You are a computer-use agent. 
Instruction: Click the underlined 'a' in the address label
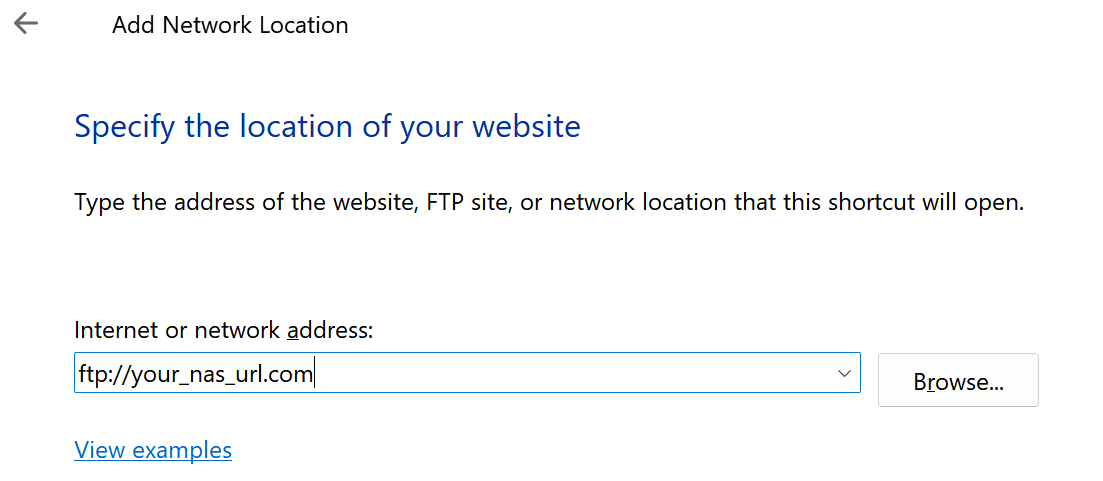click(x=293, y=331)
